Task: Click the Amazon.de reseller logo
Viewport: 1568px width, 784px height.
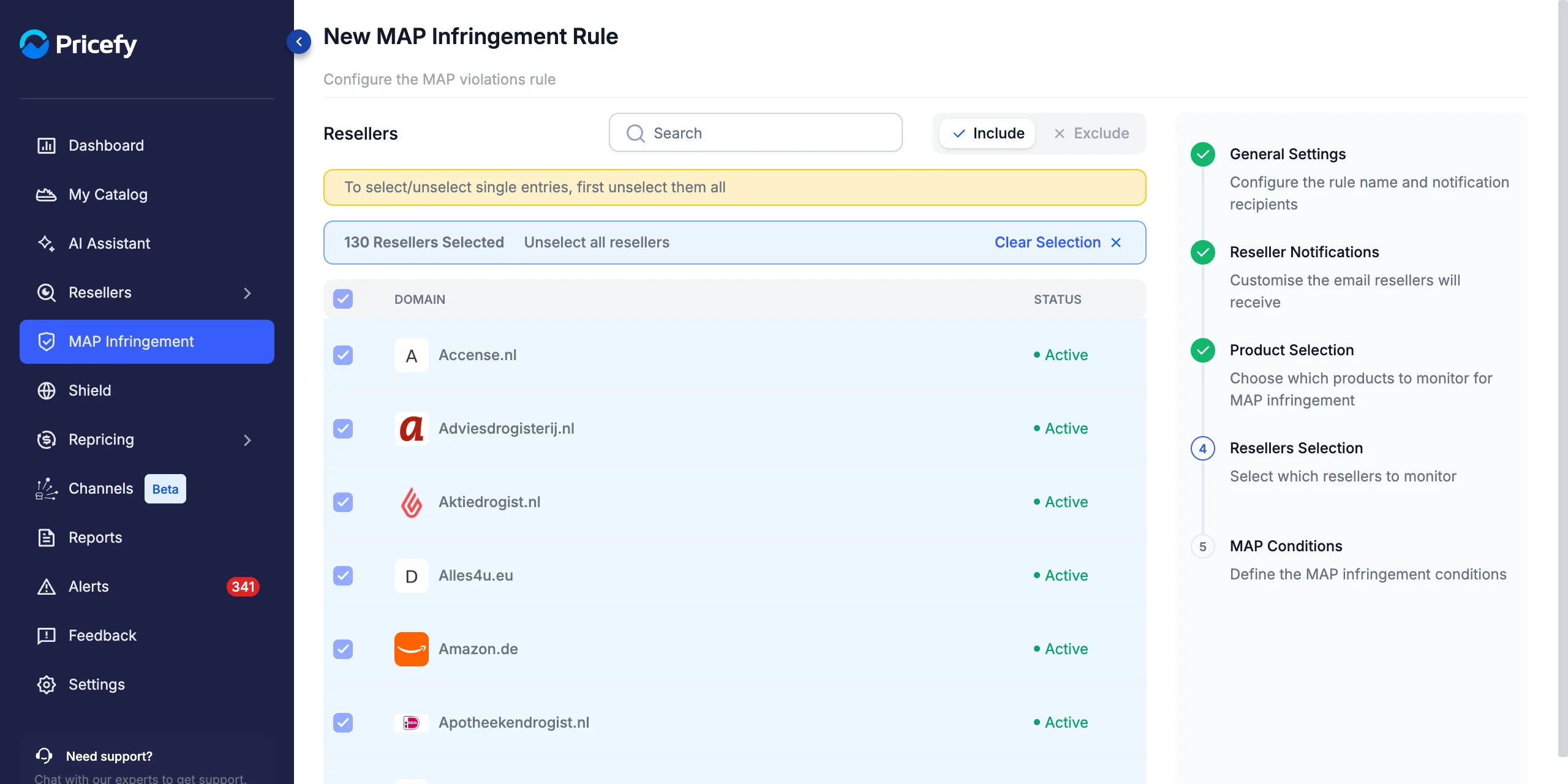Action: 412,649
